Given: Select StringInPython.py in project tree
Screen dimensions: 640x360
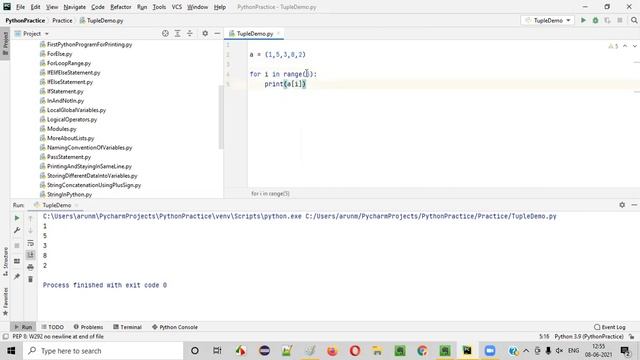Looking at the screenshot, I should 69,195.
